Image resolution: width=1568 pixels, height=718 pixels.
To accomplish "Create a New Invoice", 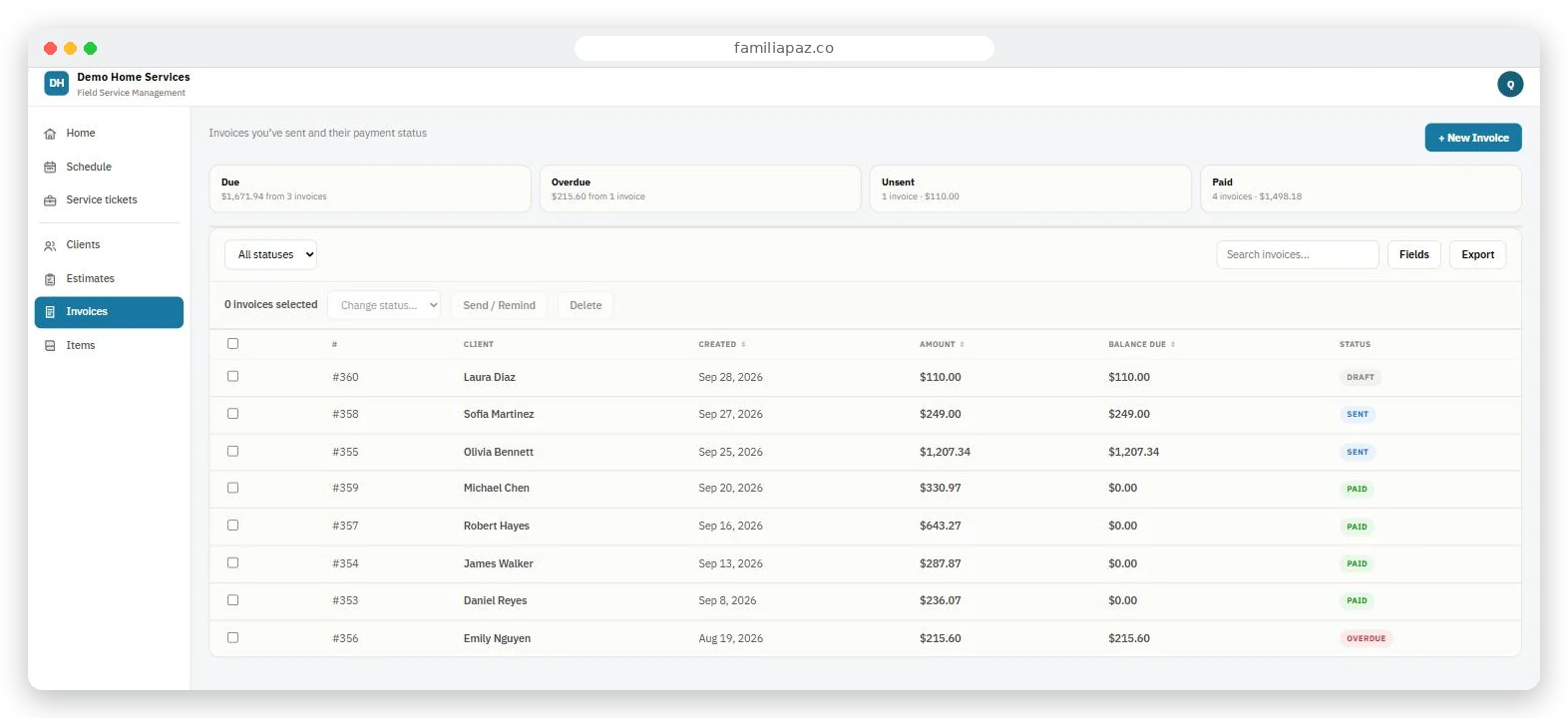I will [1472, 138].
